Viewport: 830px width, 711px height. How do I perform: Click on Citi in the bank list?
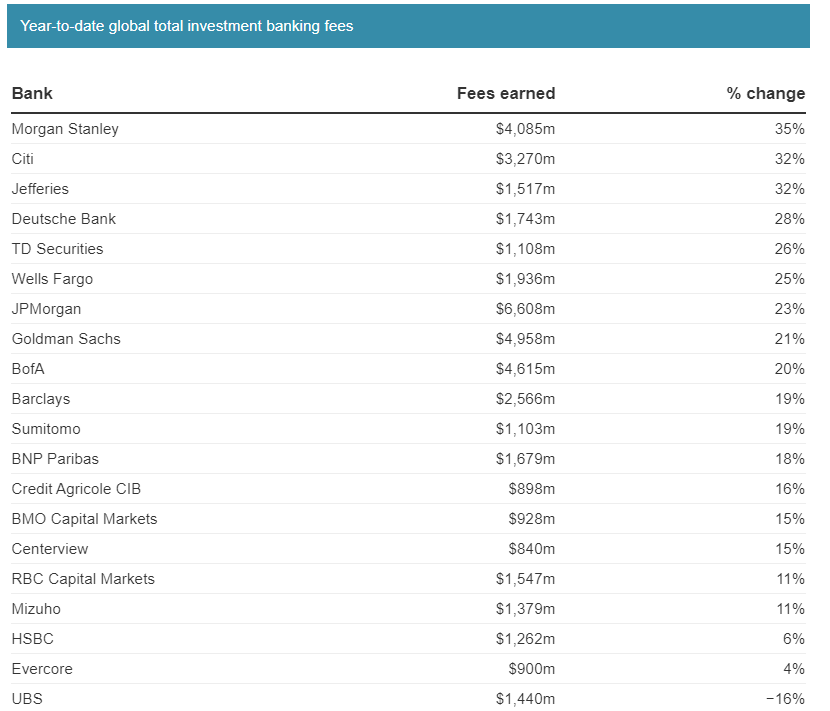23,159
